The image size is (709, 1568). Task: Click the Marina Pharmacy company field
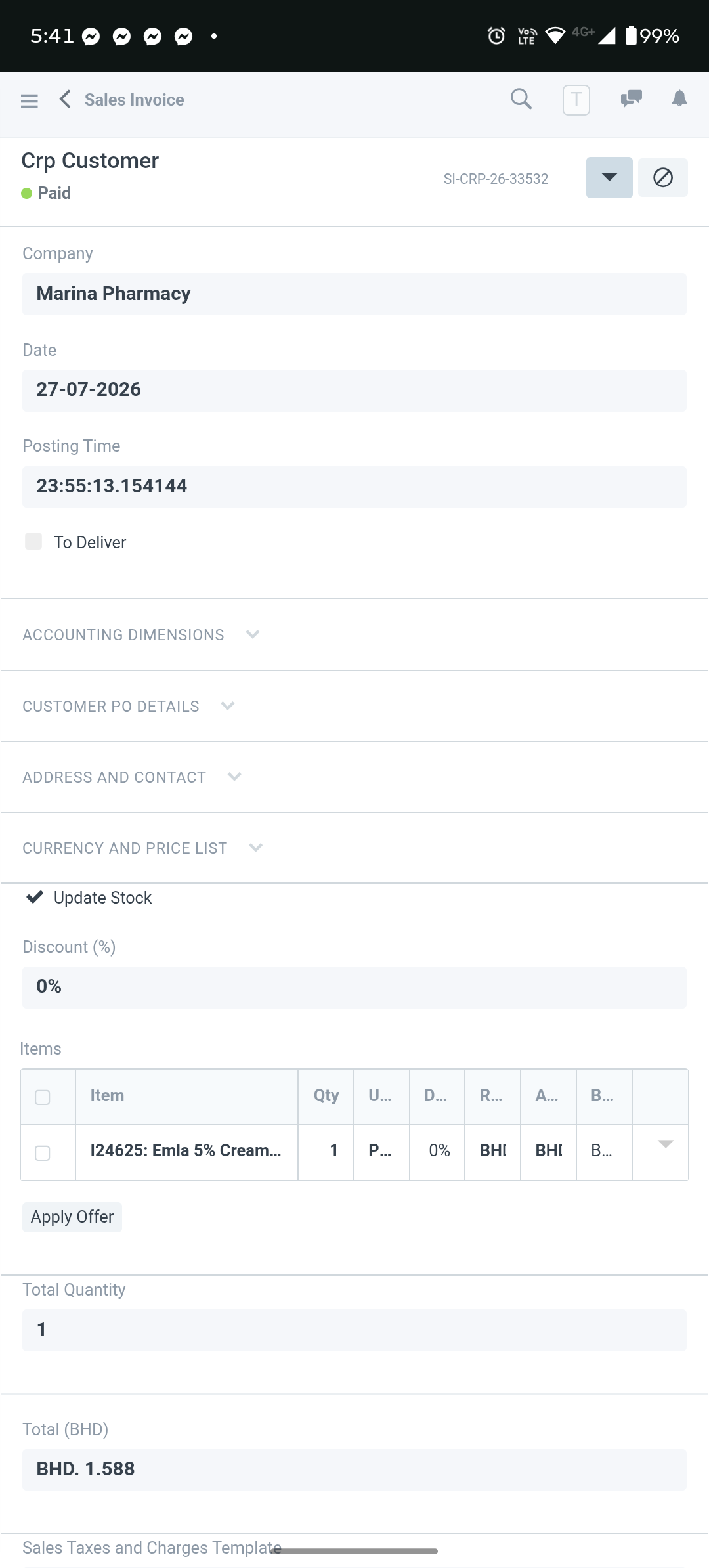coord(354,294)
